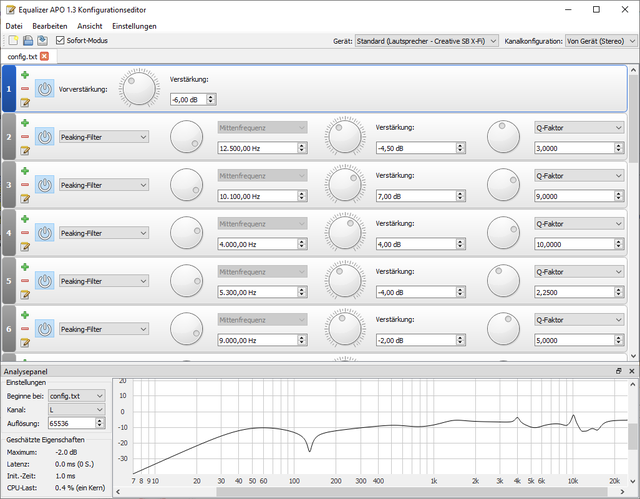Open the Kanal dropdown in Analysepanel
Screen dimensions: 640x499
tap(77, 410)
